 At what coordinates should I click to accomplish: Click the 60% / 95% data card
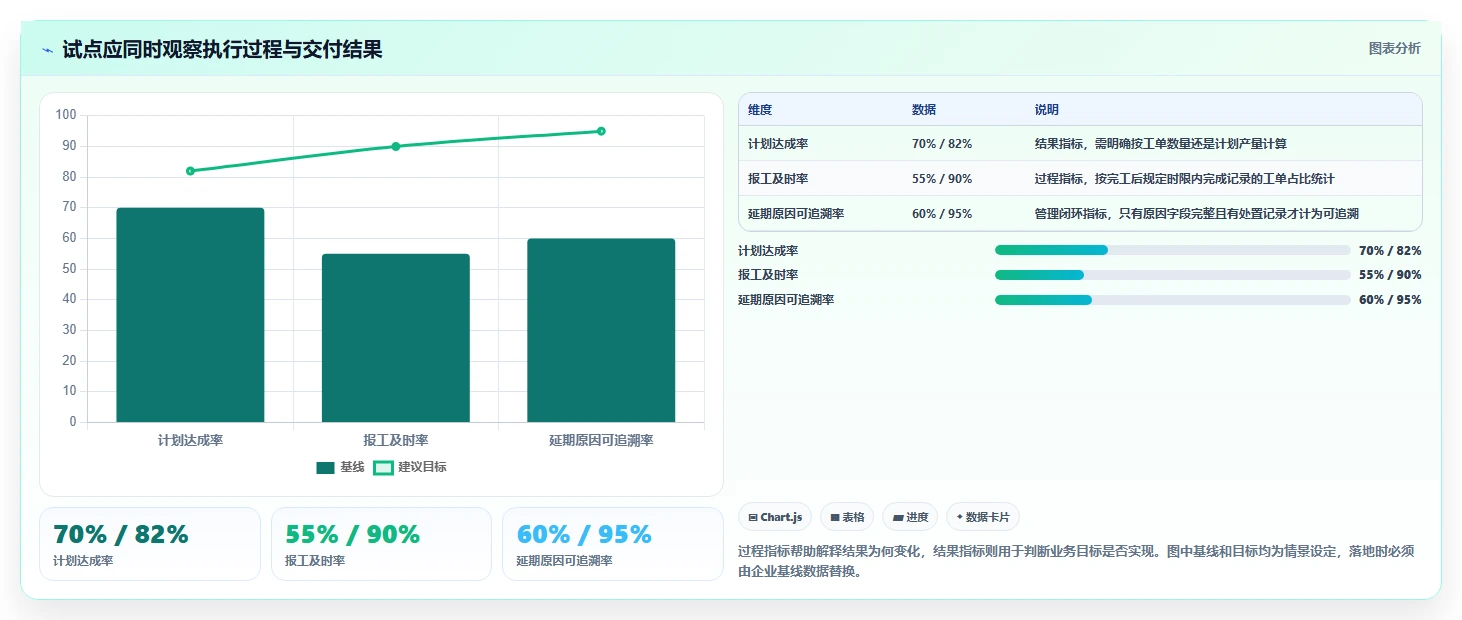tap(612, 544)
